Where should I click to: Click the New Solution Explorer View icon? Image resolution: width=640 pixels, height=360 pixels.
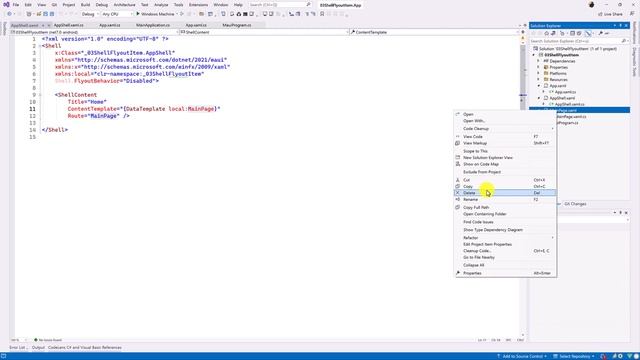point(458,158)
